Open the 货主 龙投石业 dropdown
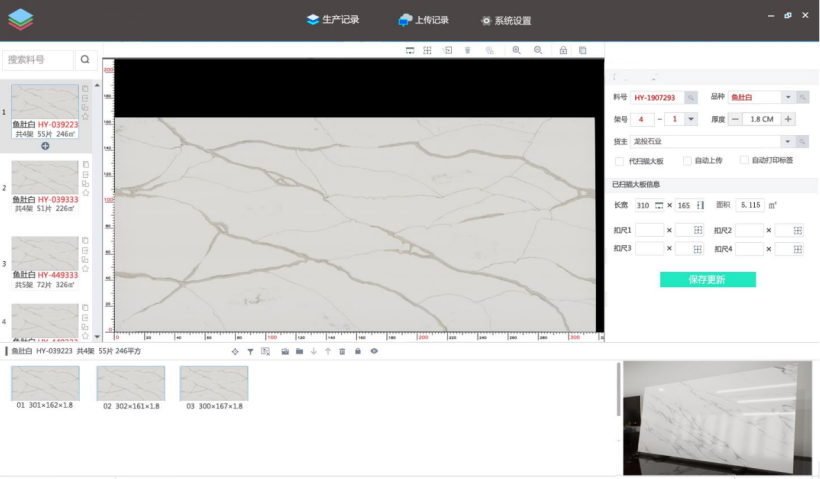This screenshot has width=820, height=479. 787,142
